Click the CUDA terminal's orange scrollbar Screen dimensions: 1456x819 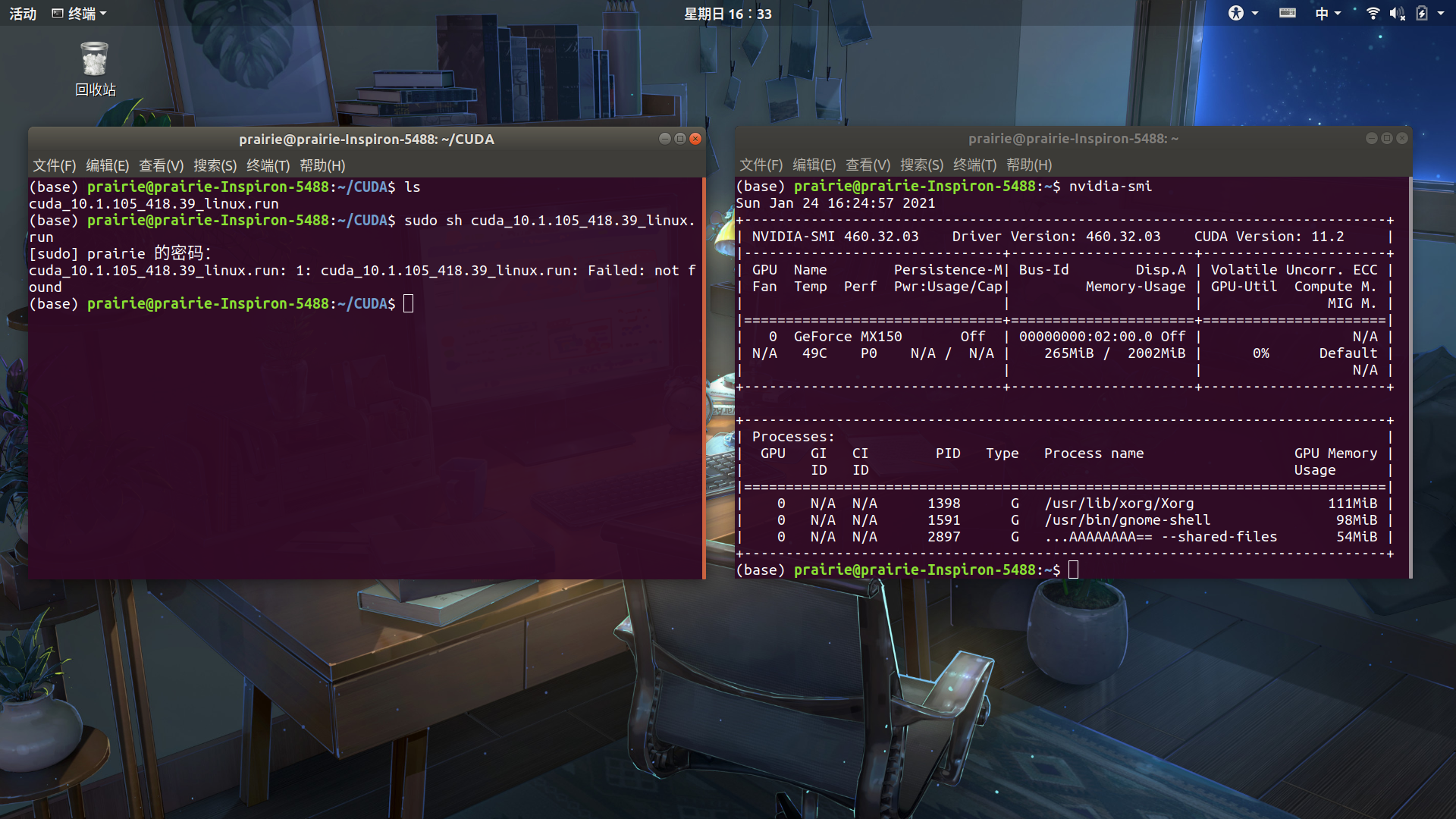click(x=704, y=378)
